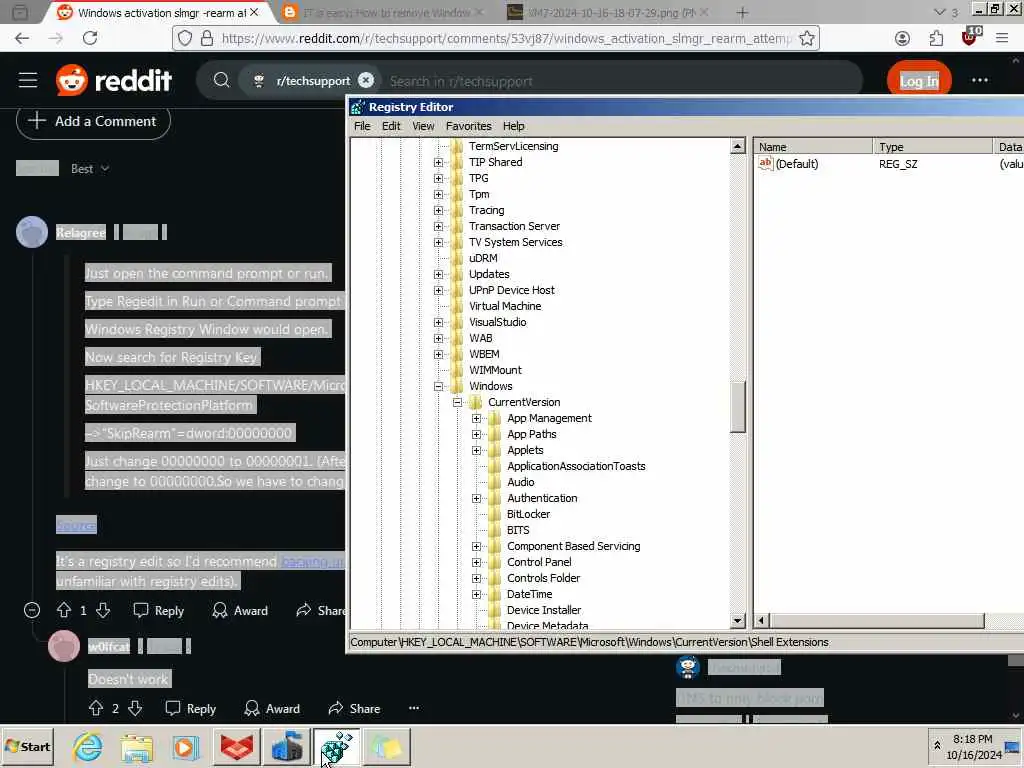Select the (Default) registry value
The image size is (1024, 768).
[x=797, y=164]
